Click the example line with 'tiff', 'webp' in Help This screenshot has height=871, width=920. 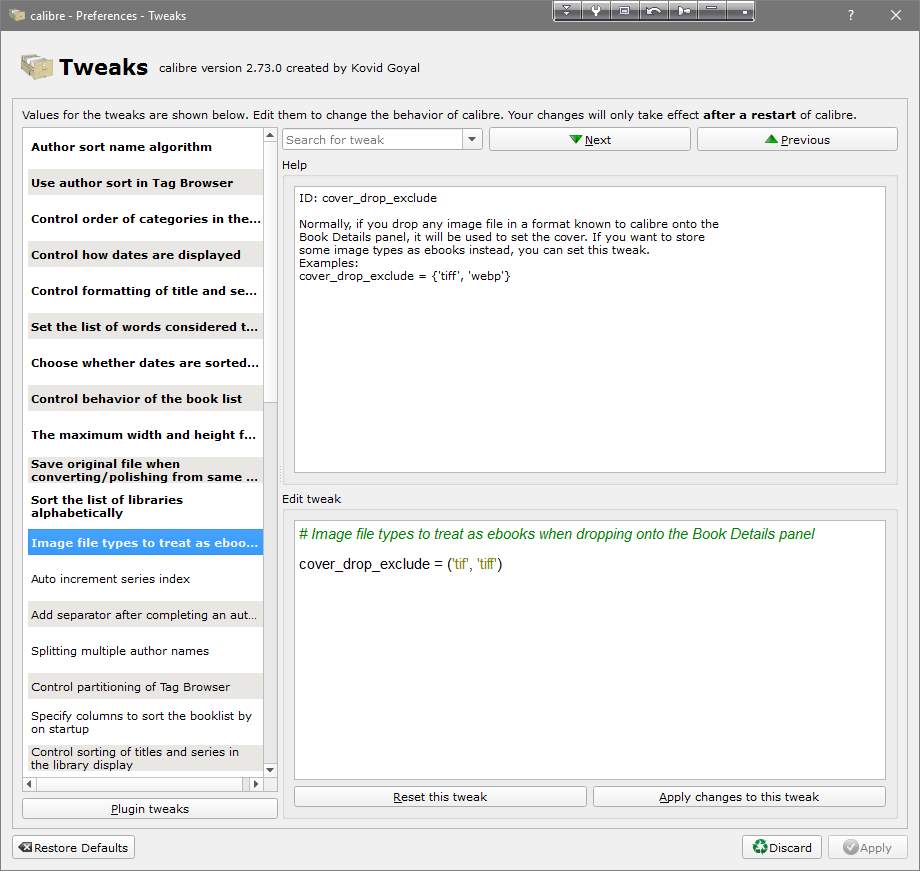(405, 276)
